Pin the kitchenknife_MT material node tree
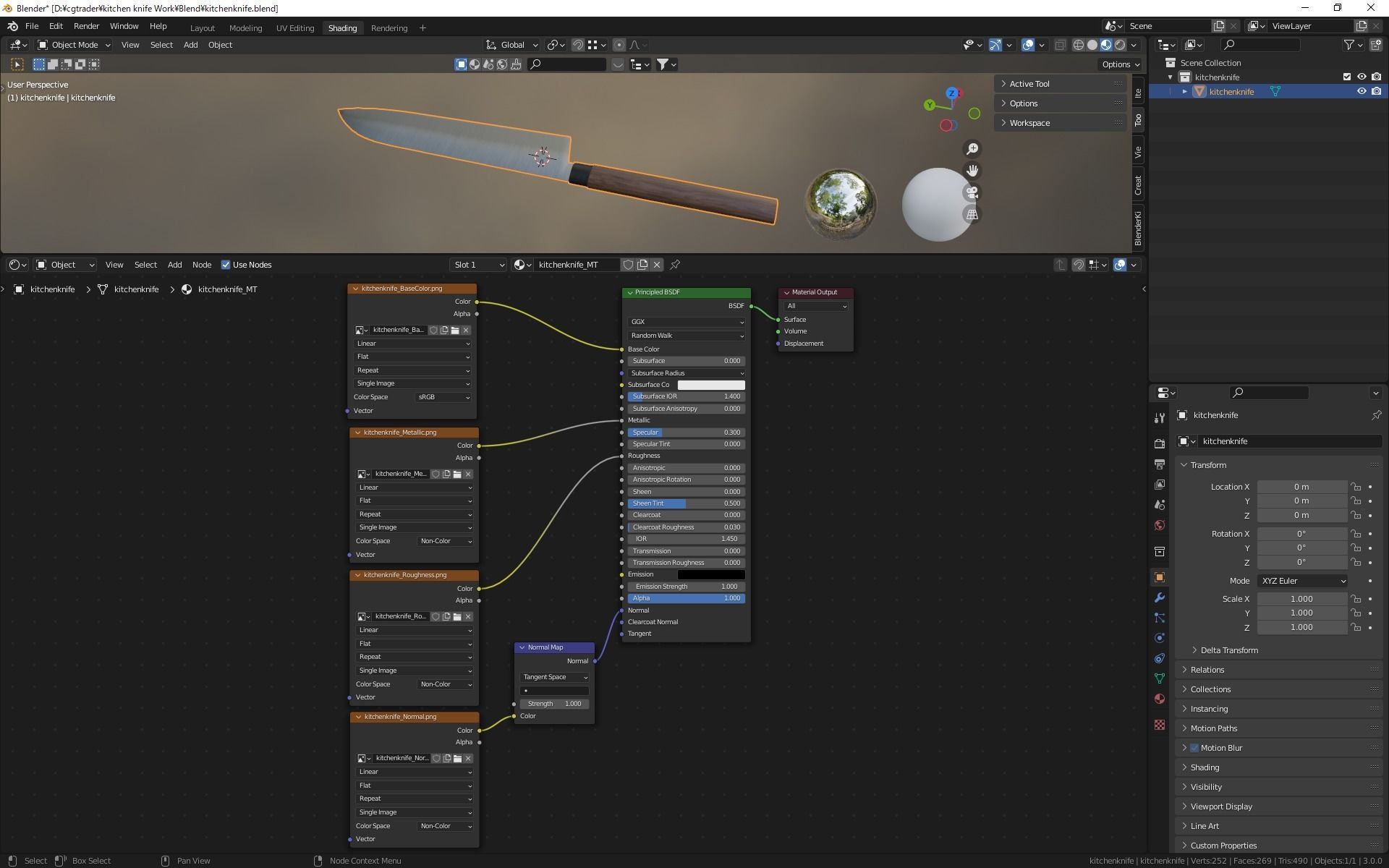The image size is (1389, 868). pyautogui.click(x=675, y=265)
